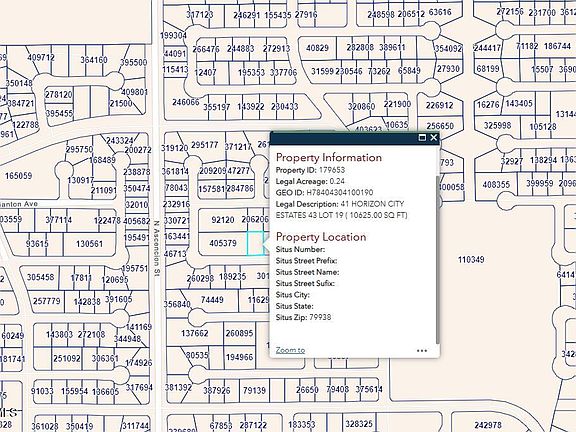576x432 pixels.
Task: Click the GEO ID value H78404304100190
Action: [x=340, y=192]
